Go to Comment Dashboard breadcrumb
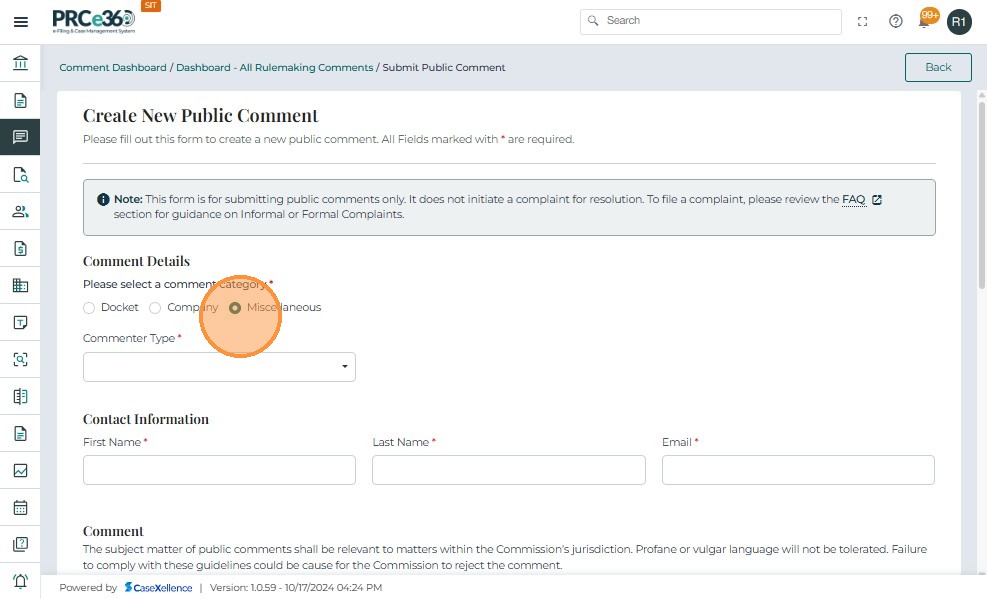 point(113,68)
